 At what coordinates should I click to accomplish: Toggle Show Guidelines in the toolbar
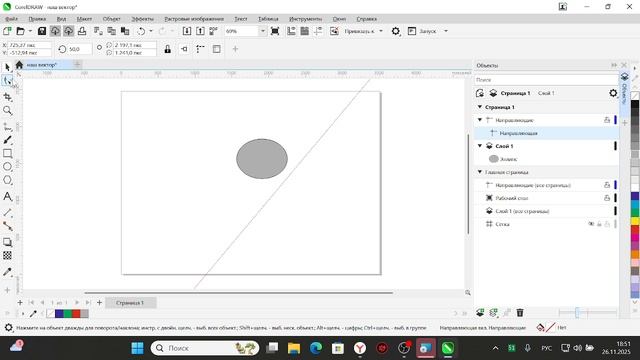tap(318, 31)
